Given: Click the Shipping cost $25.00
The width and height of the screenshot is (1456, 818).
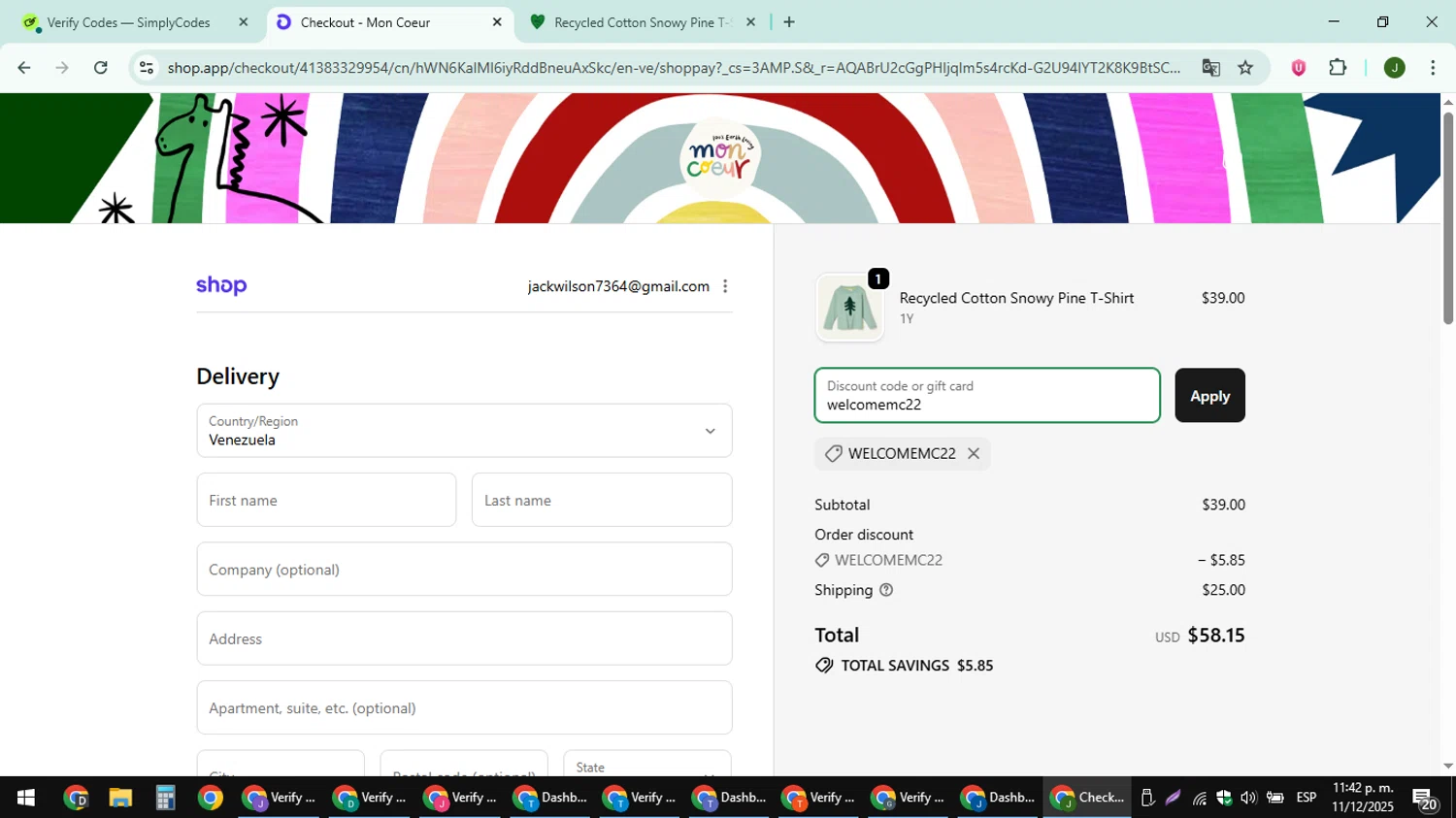Looking at the screenshot, I should pyautogui.click(x=1223, y=590).
